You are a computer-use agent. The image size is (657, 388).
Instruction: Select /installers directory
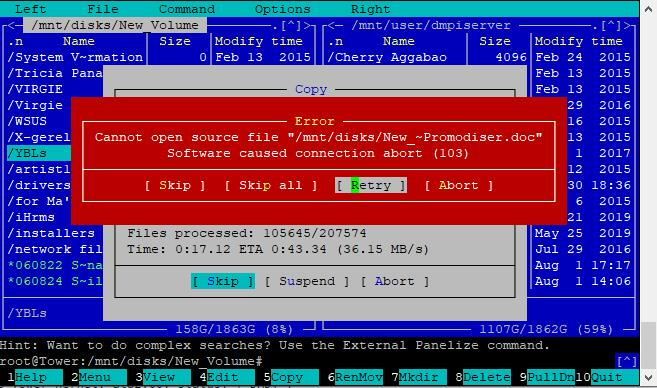51,233
